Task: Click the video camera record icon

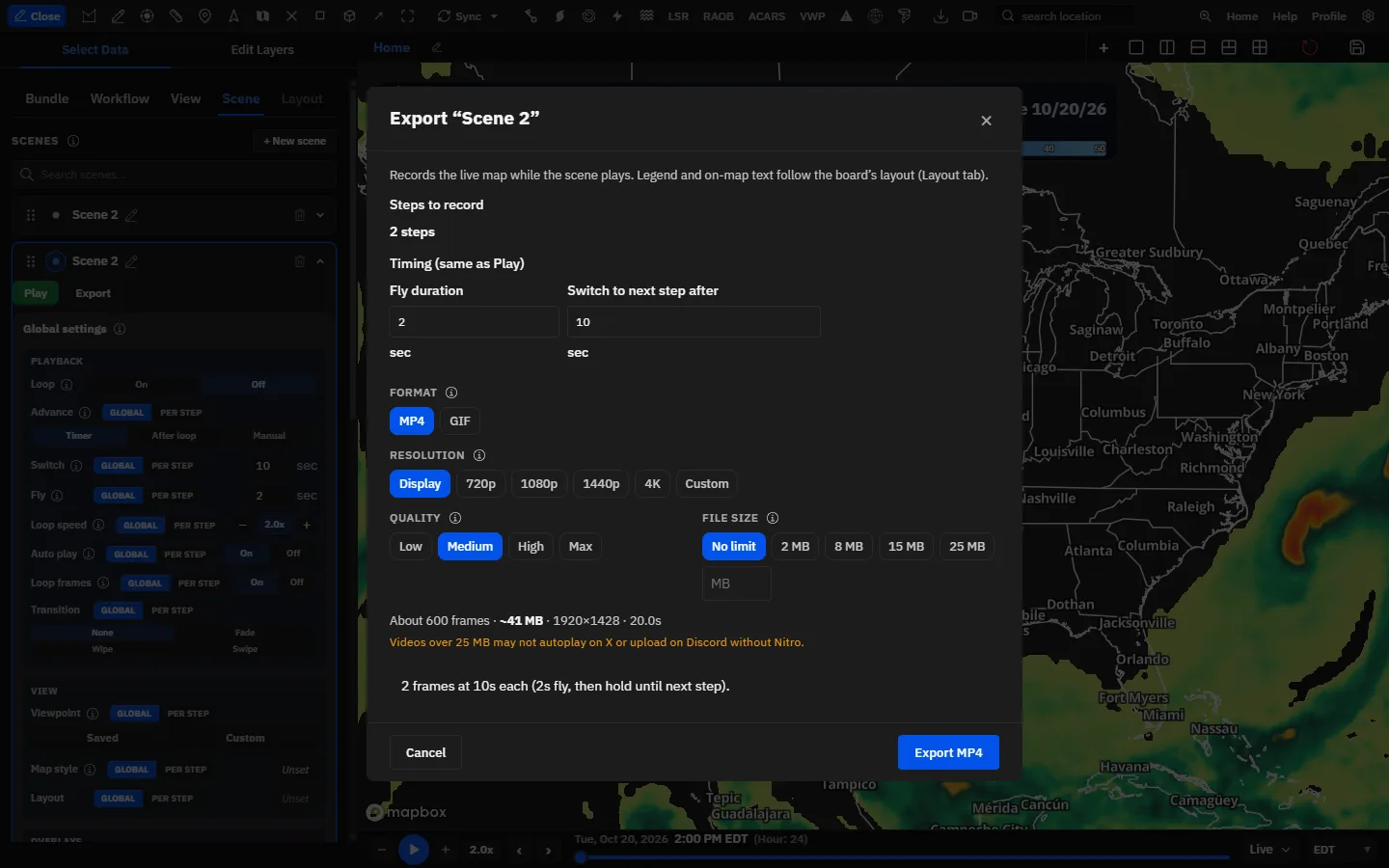Action: 969,16
